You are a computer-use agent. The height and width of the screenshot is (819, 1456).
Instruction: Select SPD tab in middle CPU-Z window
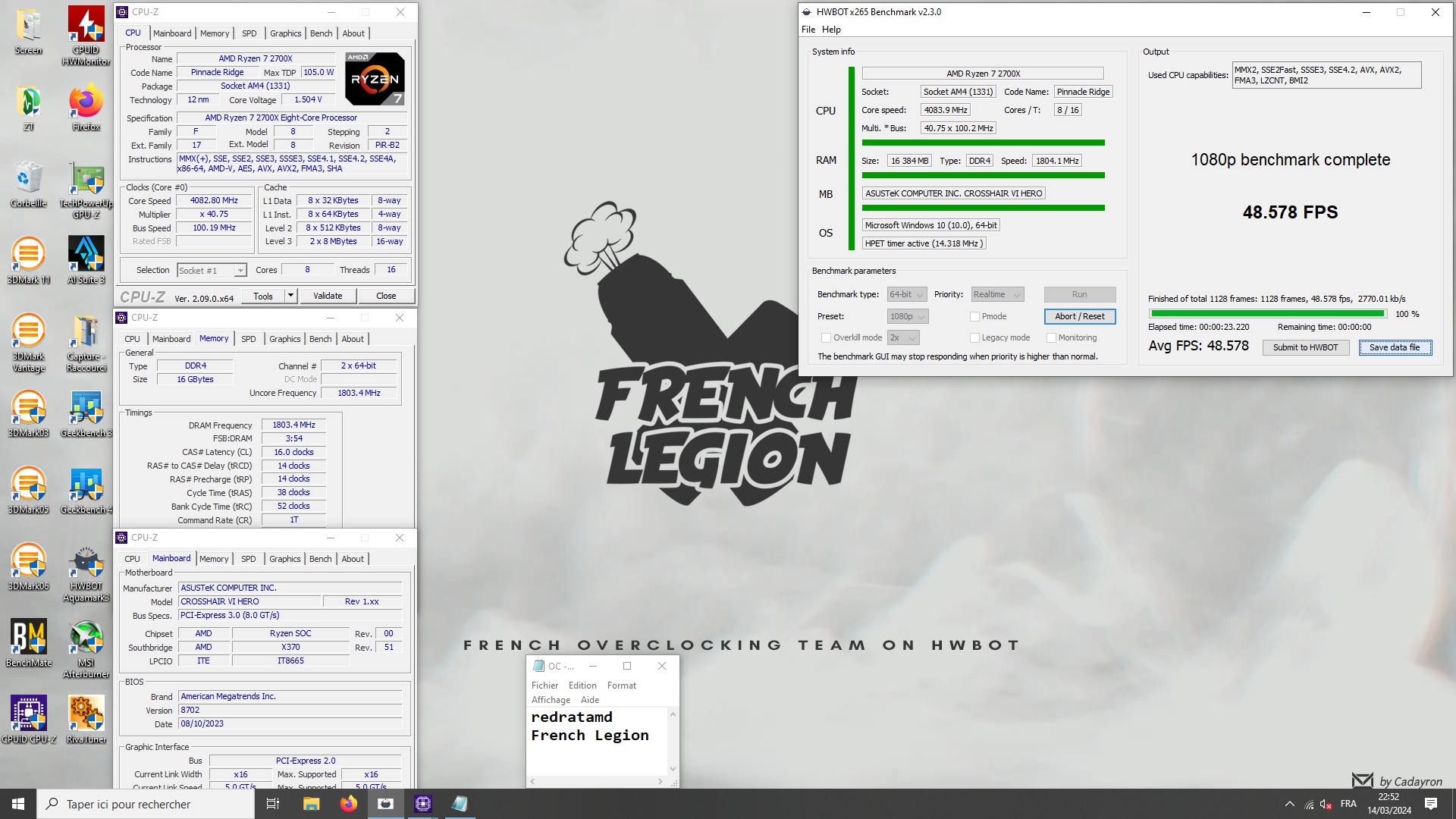tap(249, 339)
